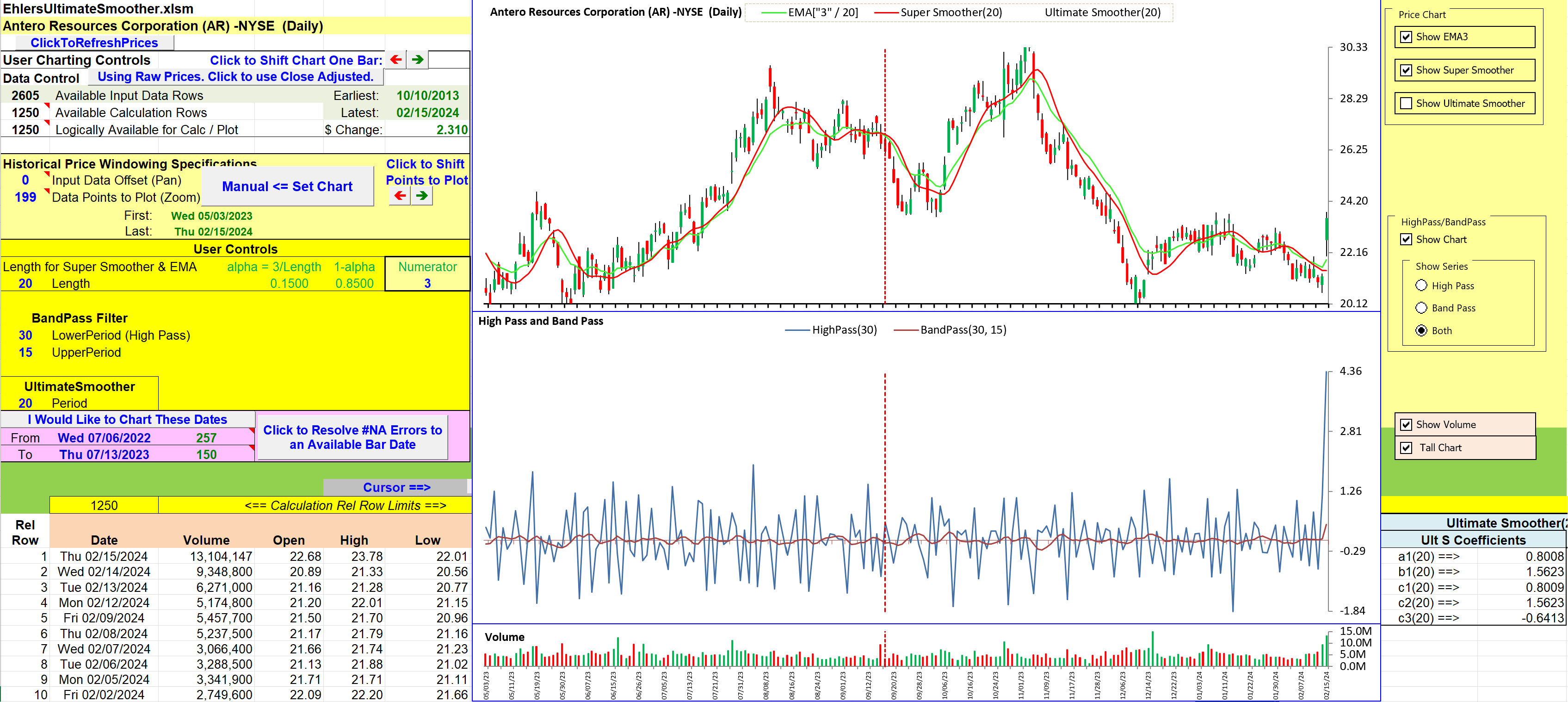The width and height of the screenshot is (1568, 702).
Task: Select alpha value 0.1500 cell
Action: coord(289,284)
